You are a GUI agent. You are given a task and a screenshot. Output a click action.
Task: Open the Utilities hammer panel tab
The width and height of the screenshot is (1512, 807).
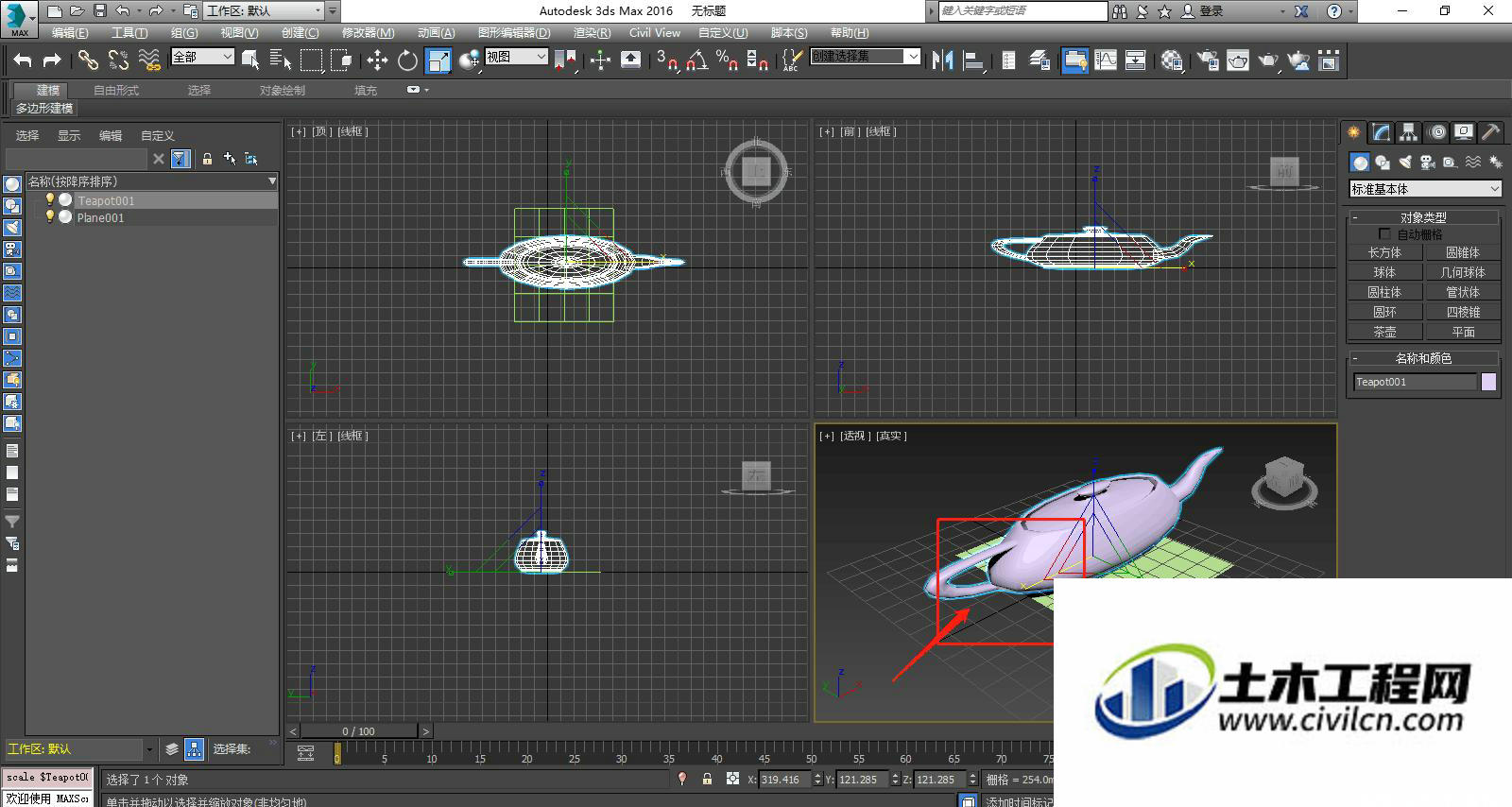[x=1490, y=132]
